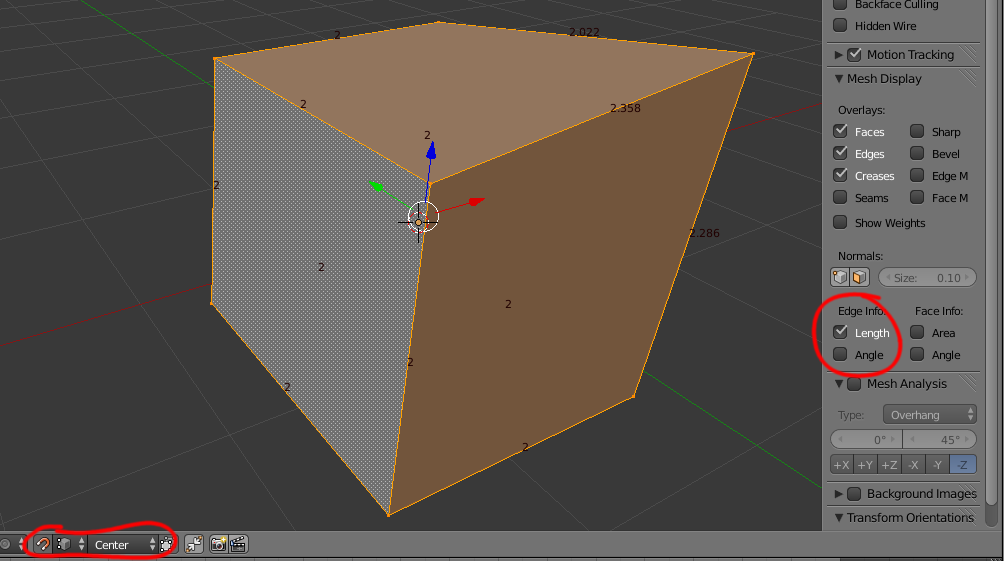Uncheck the Creases overlay checkbox
Screen dimensions: 1004x561
pyautogui.click(x=840, y=175)
